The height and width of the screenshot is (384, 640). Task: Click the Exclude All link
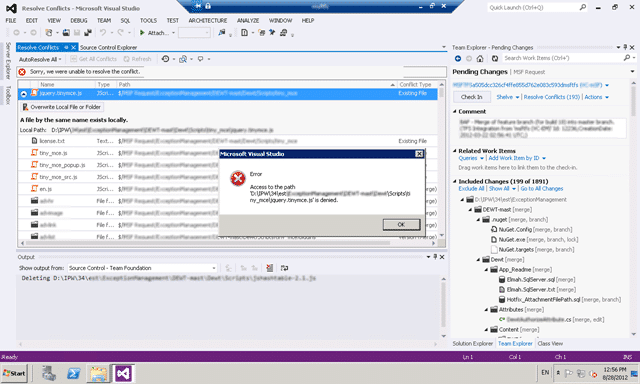pos(471,189)
